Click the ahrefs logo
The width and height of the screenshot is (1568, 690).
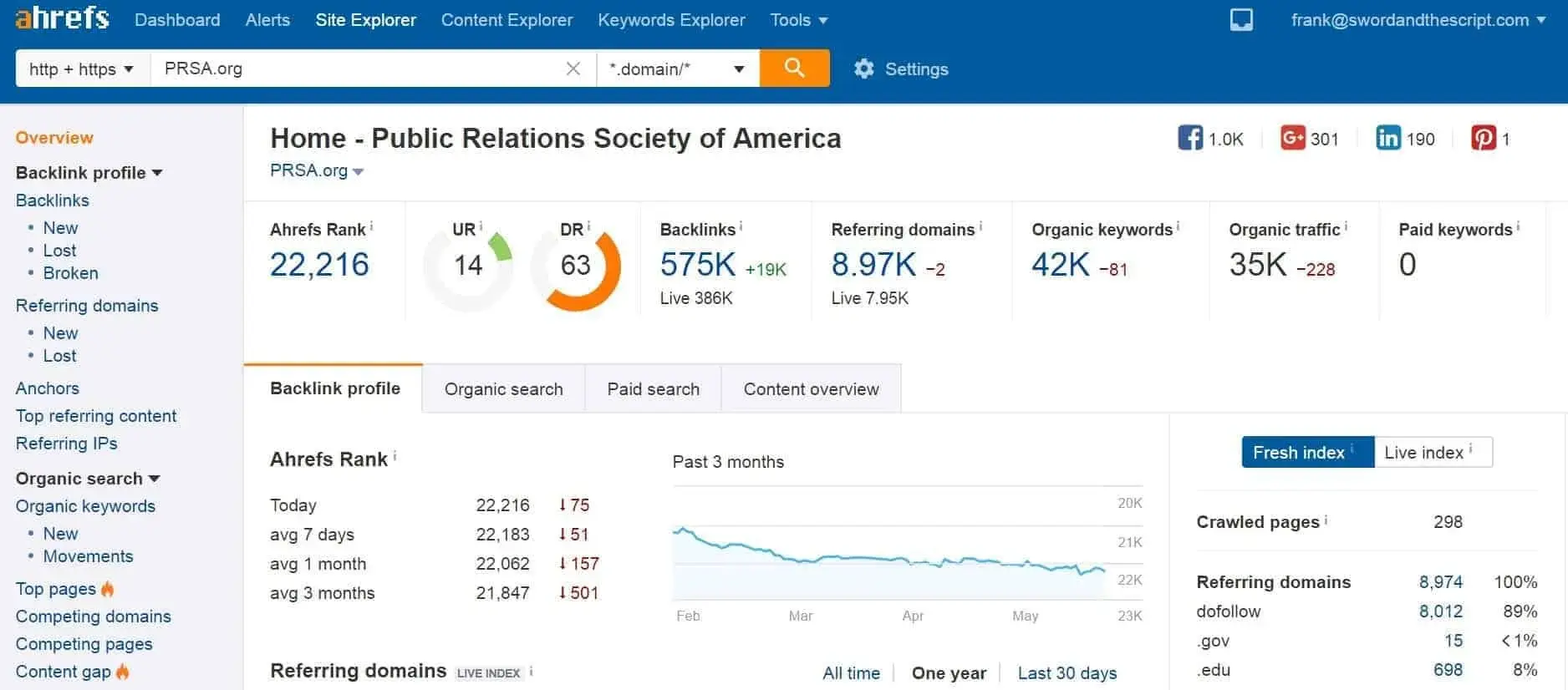(62, 18)
